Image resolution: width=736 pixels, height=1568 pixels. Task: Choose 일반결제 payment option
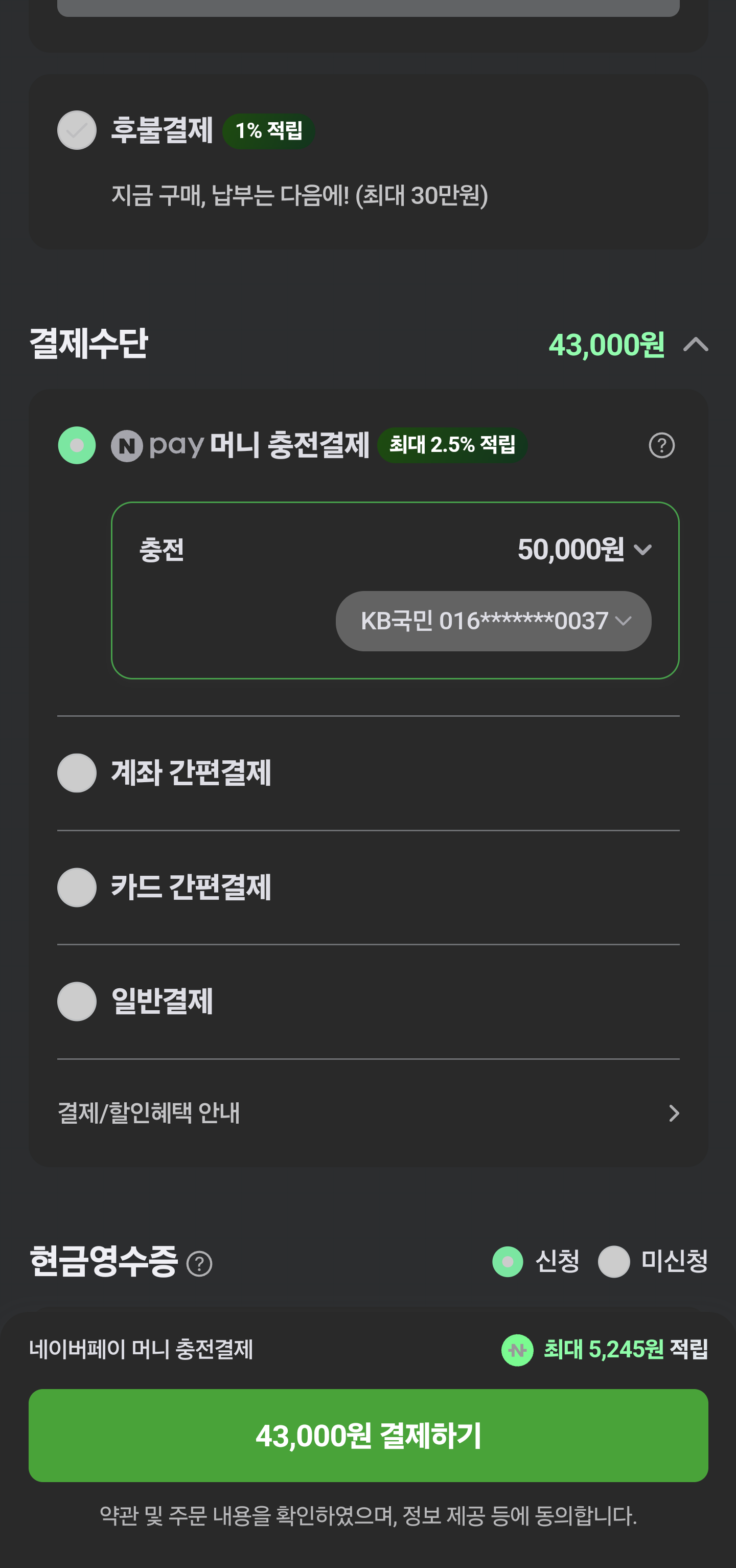pos(77,1002)
